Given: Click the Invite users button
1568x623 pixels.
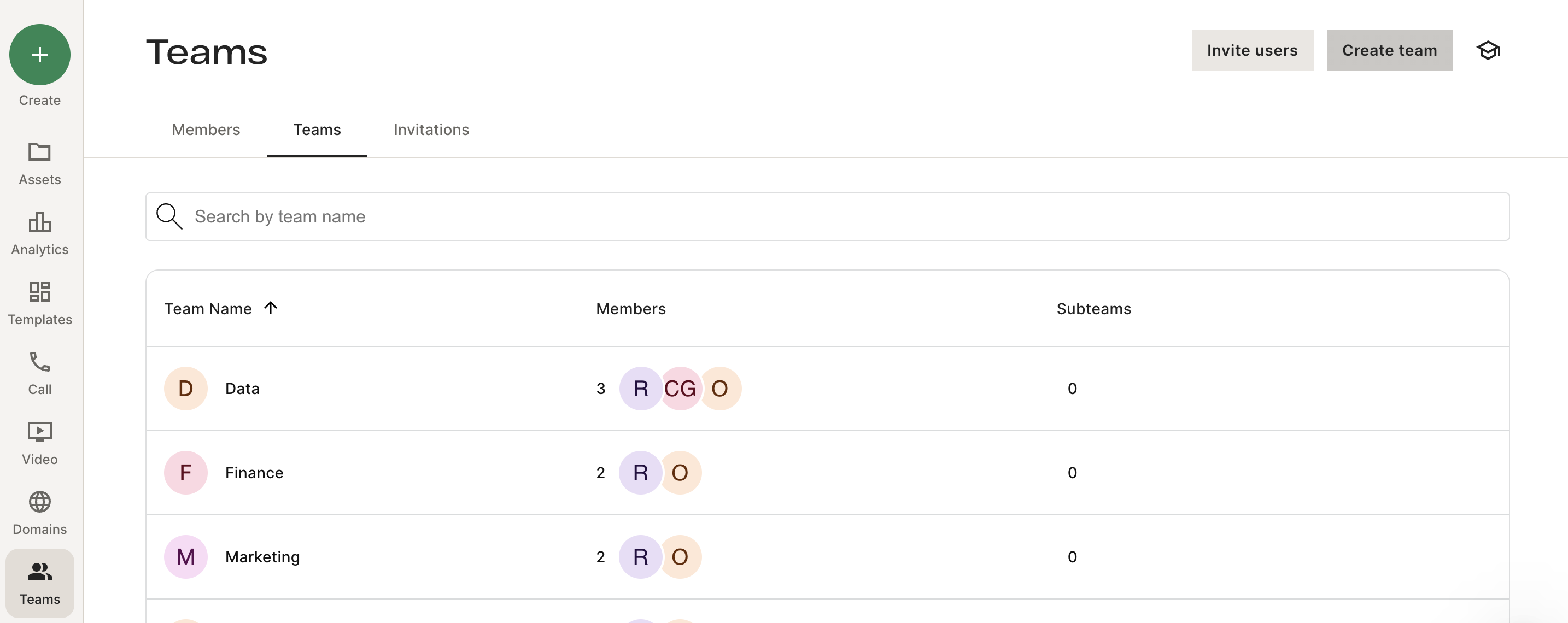Looking at the screenshot, I should (1252, 50).
